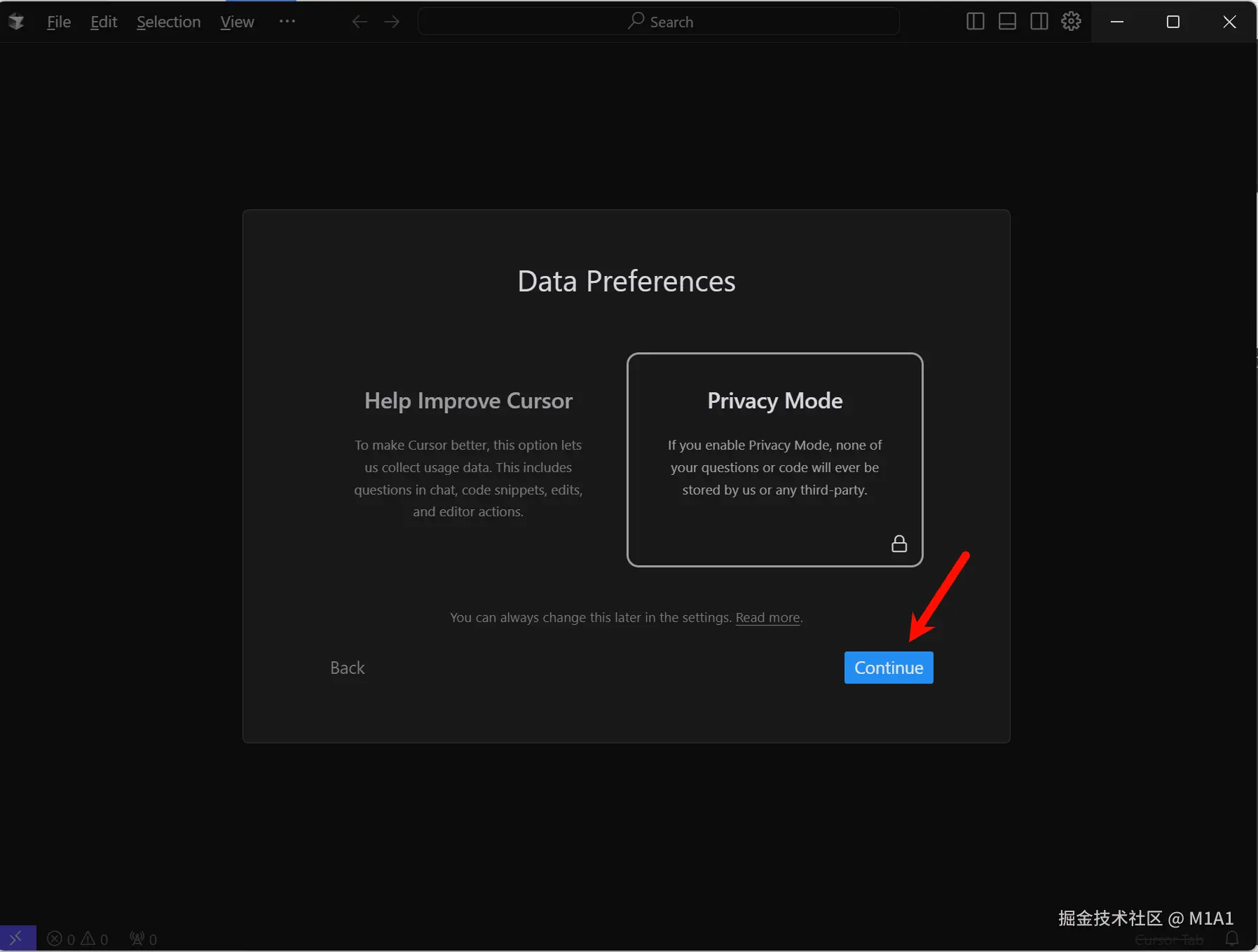Click the Search command bar

(659, 22)
